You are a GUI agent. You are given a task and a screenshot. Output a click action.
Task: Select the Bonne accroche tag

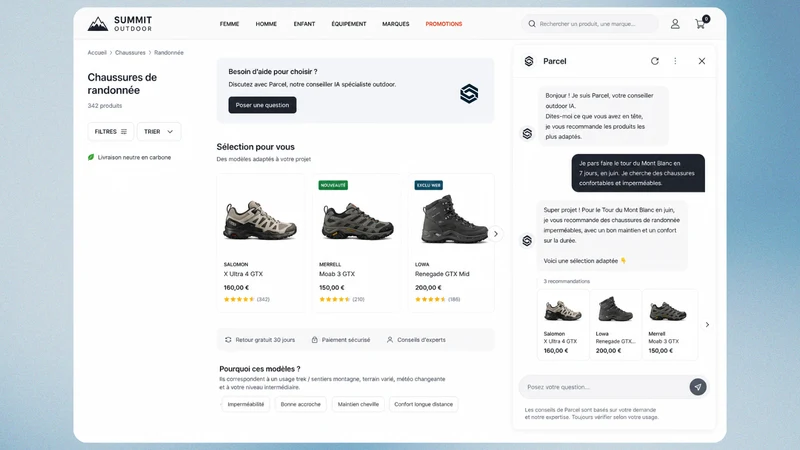(x=301, y=404)
